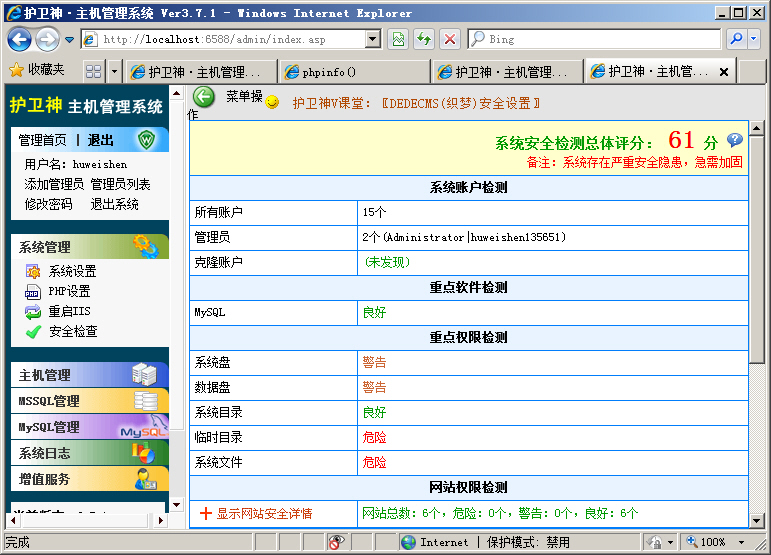Open the address bar dropdown arrow
This screenshot has width=771, height=555.
(373, 39)
